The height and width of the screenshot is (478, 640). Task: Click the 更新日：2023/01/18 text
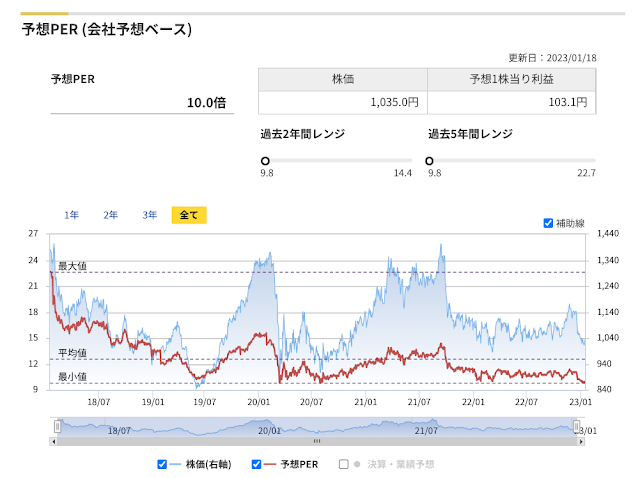point(552,58)
